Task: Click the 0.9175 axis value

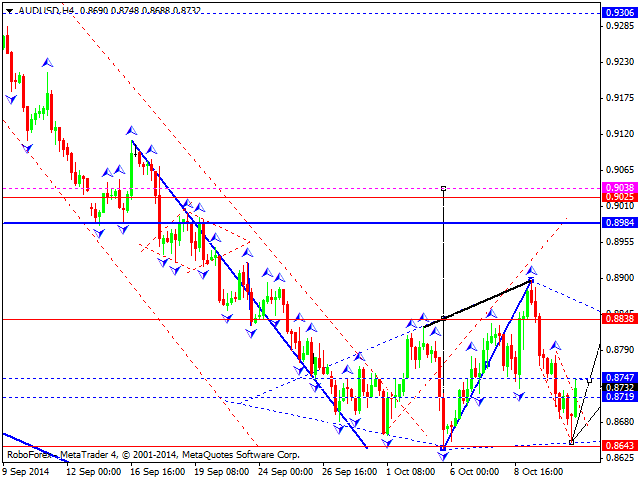Action: coord(620,98)
